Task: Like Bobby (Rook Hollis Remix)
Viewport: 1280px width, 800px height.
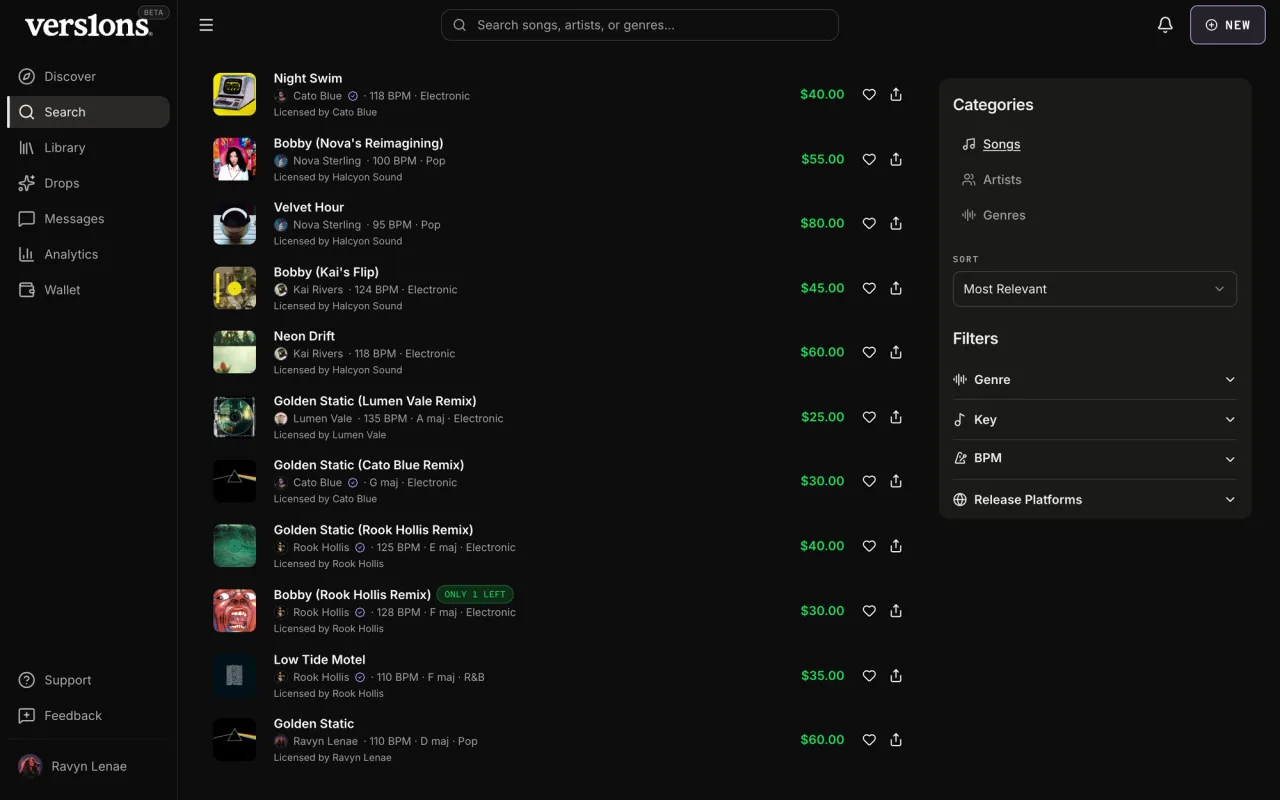Action: [869, 611]
